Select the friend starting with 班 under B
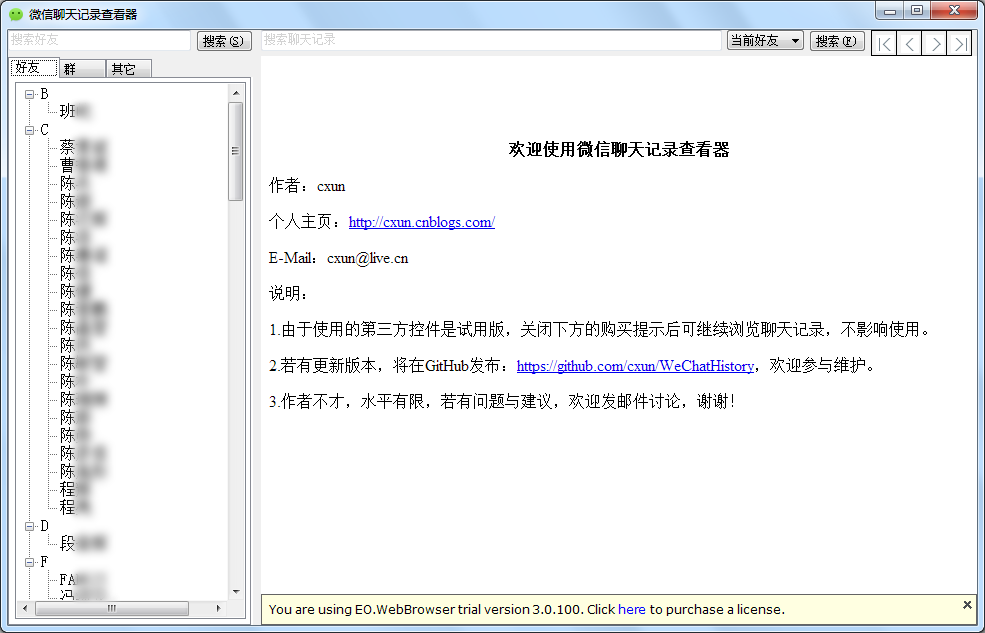This screenshot has width=985, height=633. 75,111
